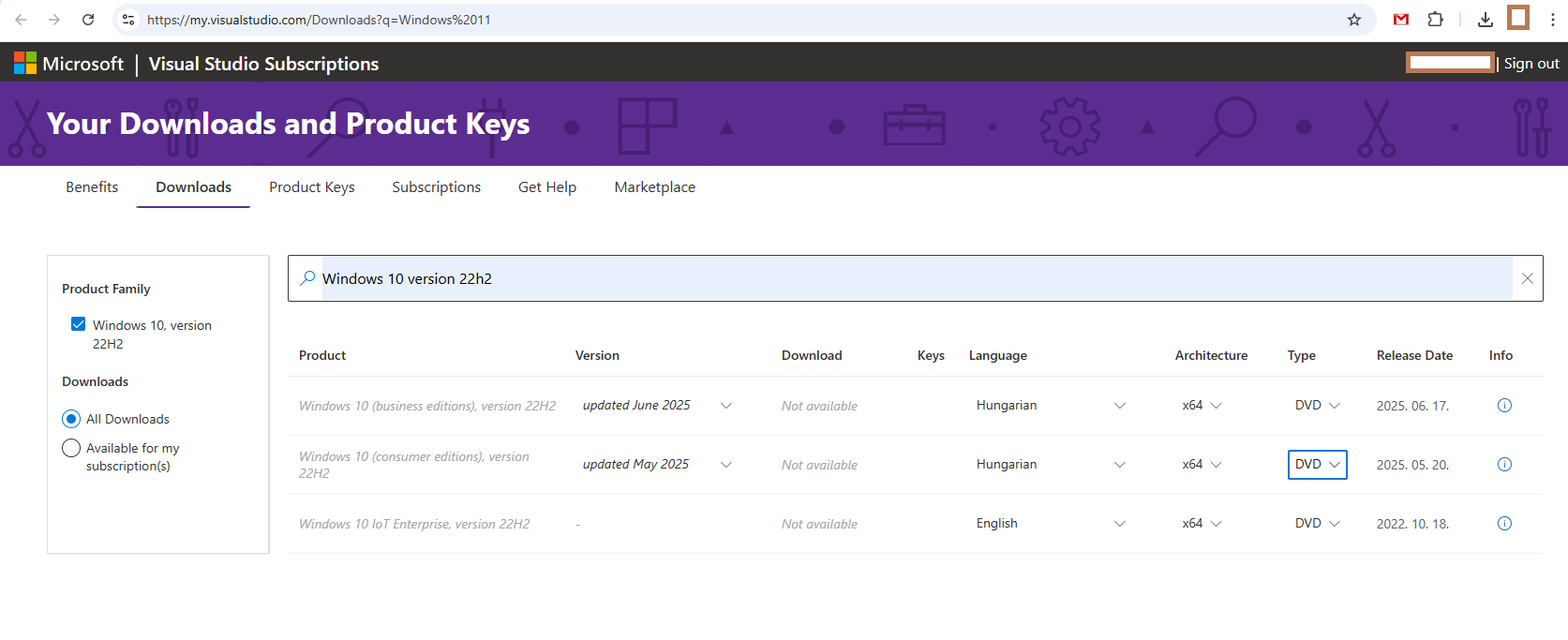Show info for Windows 10 business editions row

pyautogui.click(x=1504, y=406)
